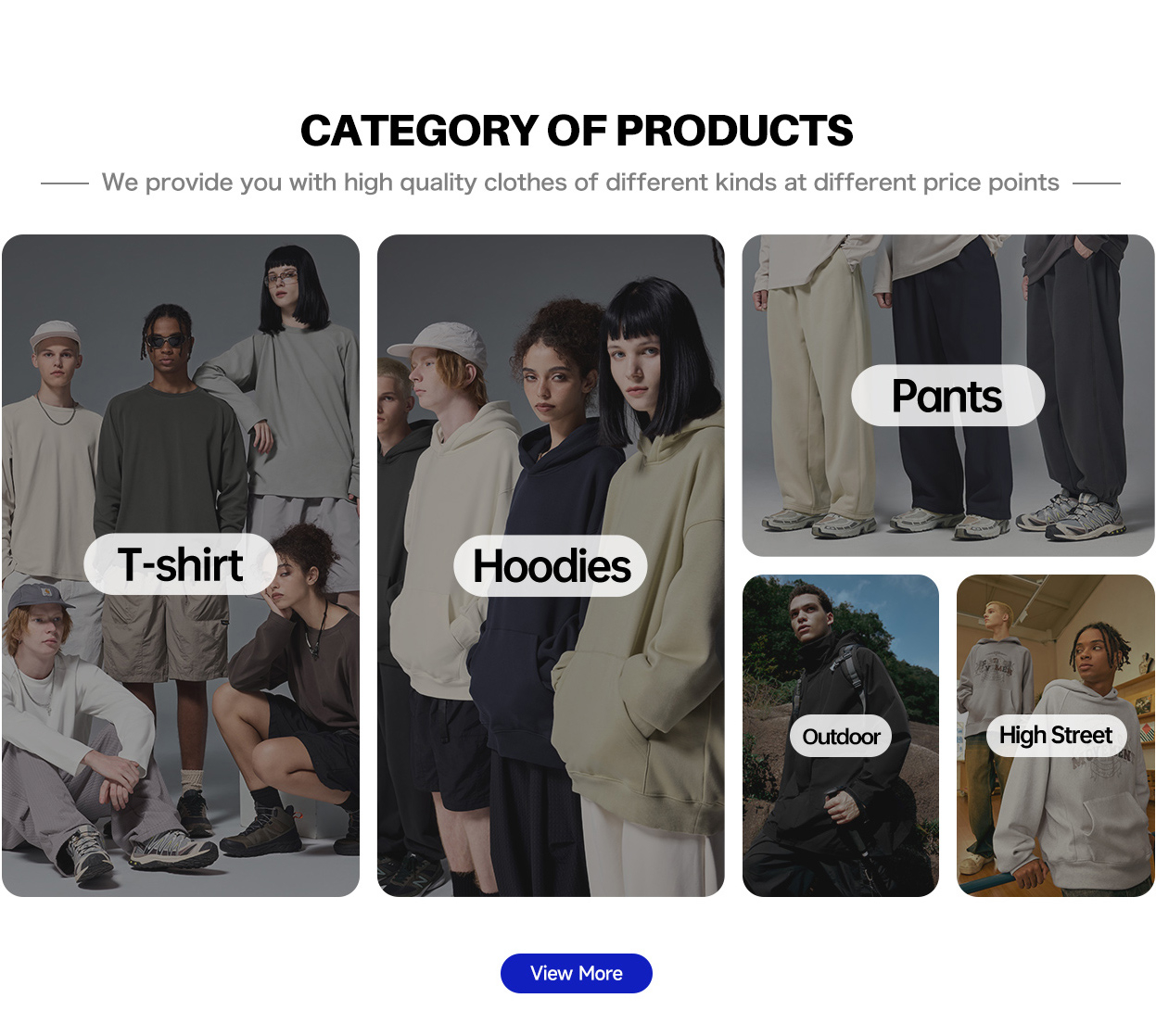Click the subtitle about high quality clothes
The image size is (1156, 1036).
(580, 183)
